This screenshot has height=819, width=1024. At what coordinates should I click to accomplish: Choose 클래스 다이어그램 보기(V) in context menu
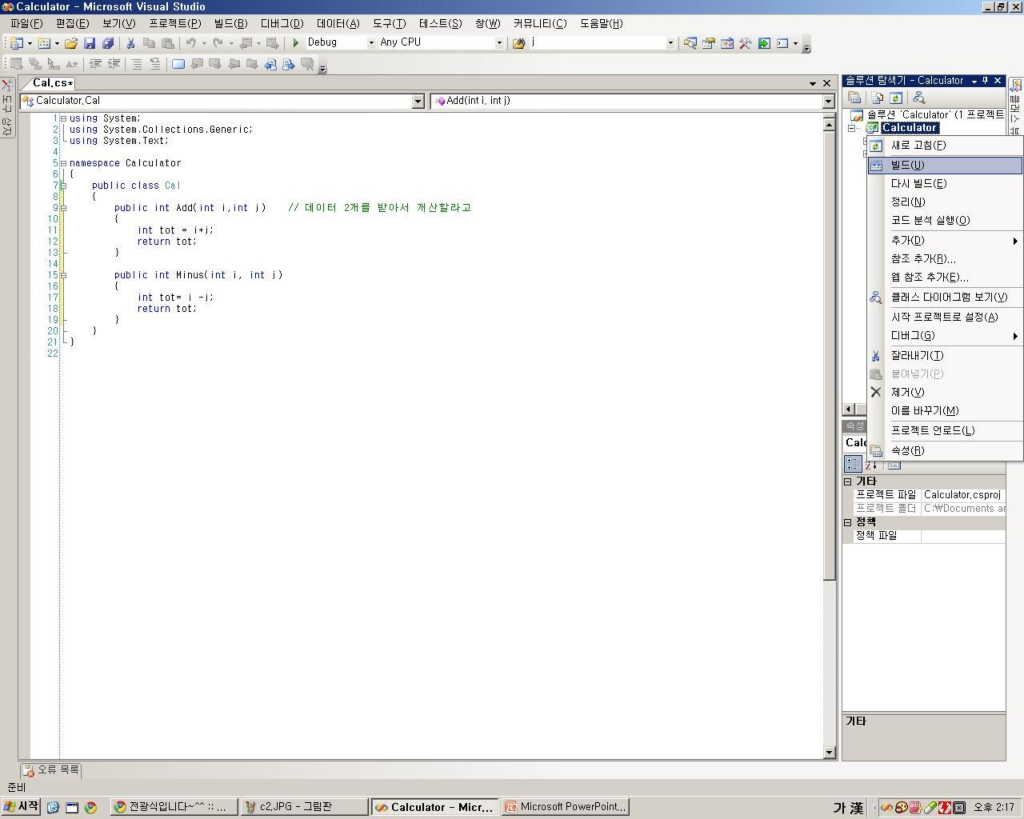(x=944, y=297)
